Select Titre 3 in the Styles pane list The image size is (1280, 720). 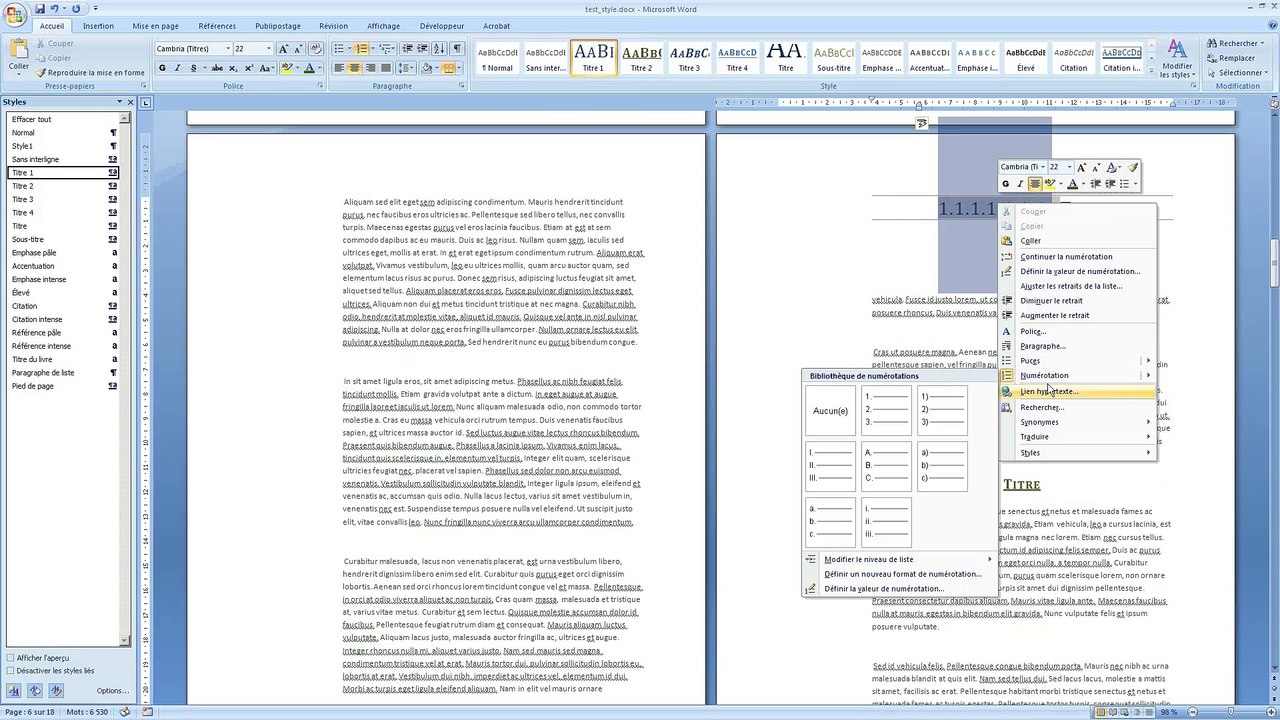coord(64,199)
